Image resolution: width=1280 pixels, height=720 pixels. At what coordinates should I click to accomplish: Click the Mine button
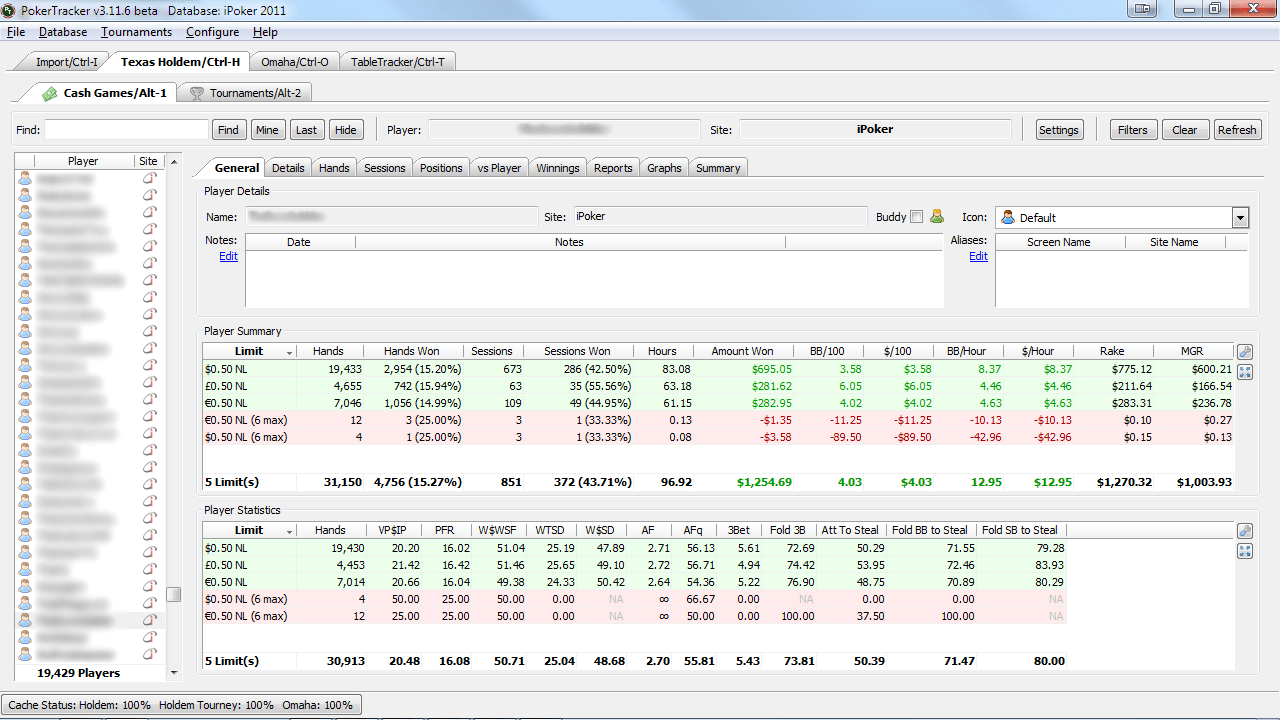(267, 130)
